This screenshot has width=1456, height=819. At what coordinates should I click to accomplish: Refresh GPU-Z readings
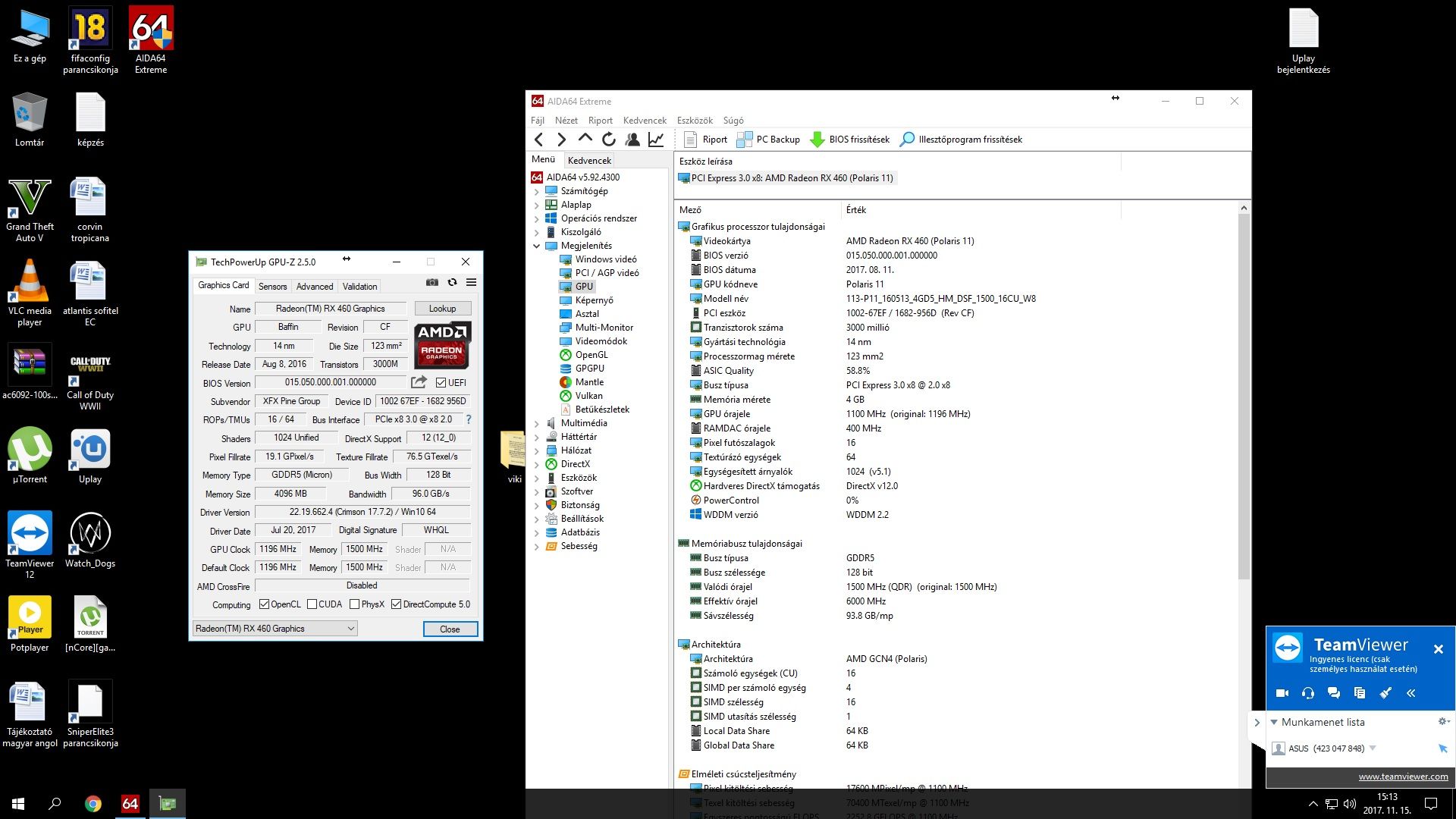pyautogui.click(x=452, y=282)
